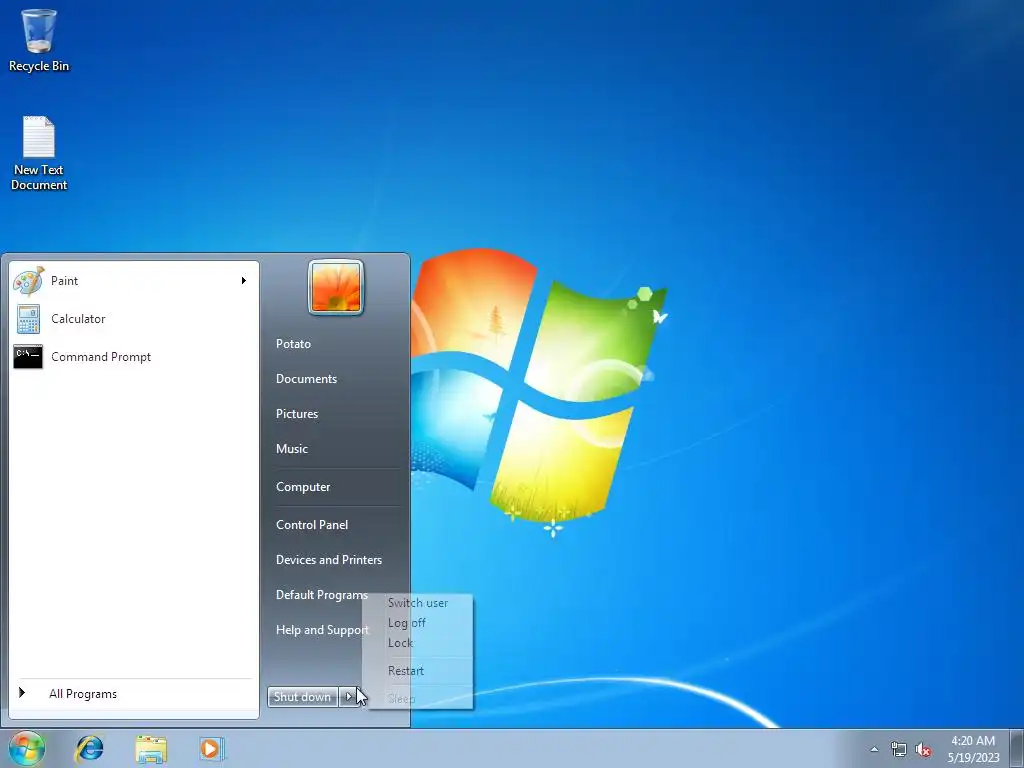The height and width of the screenshot is (768, 1024).
Task: Start Command Prompt from the Start menu
Action: click(x=133, y=357)
